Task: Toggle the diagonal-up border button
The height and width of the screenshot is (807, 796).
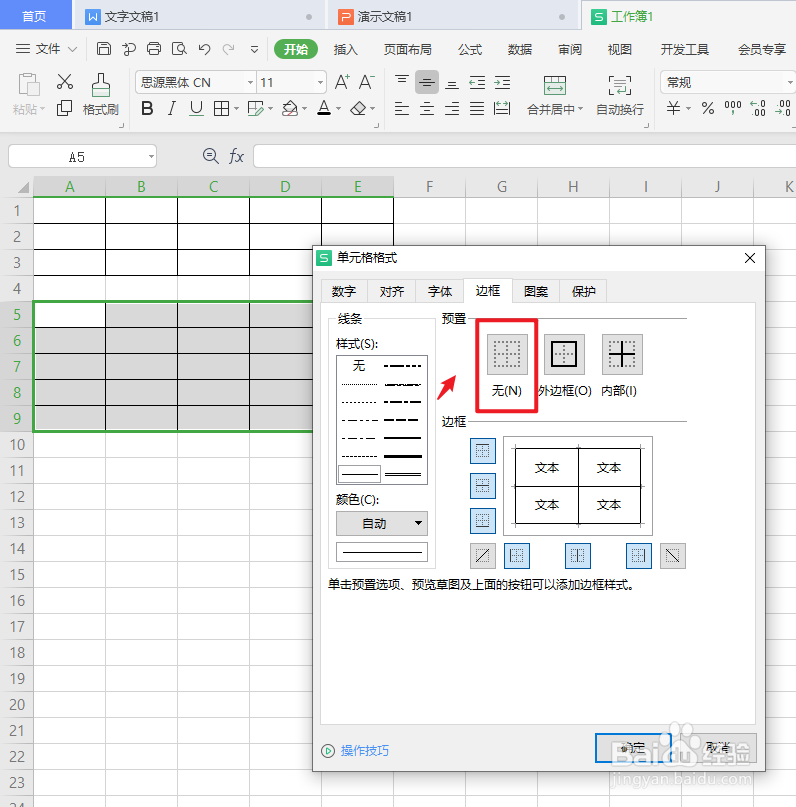Action: (483, 556)
